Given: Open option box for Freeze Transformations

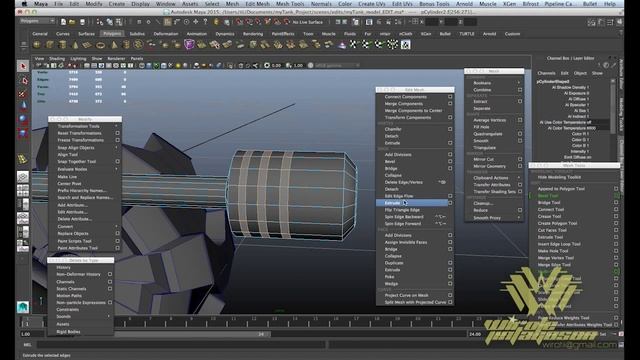Looking at the screenshot, I should (118, 140).
